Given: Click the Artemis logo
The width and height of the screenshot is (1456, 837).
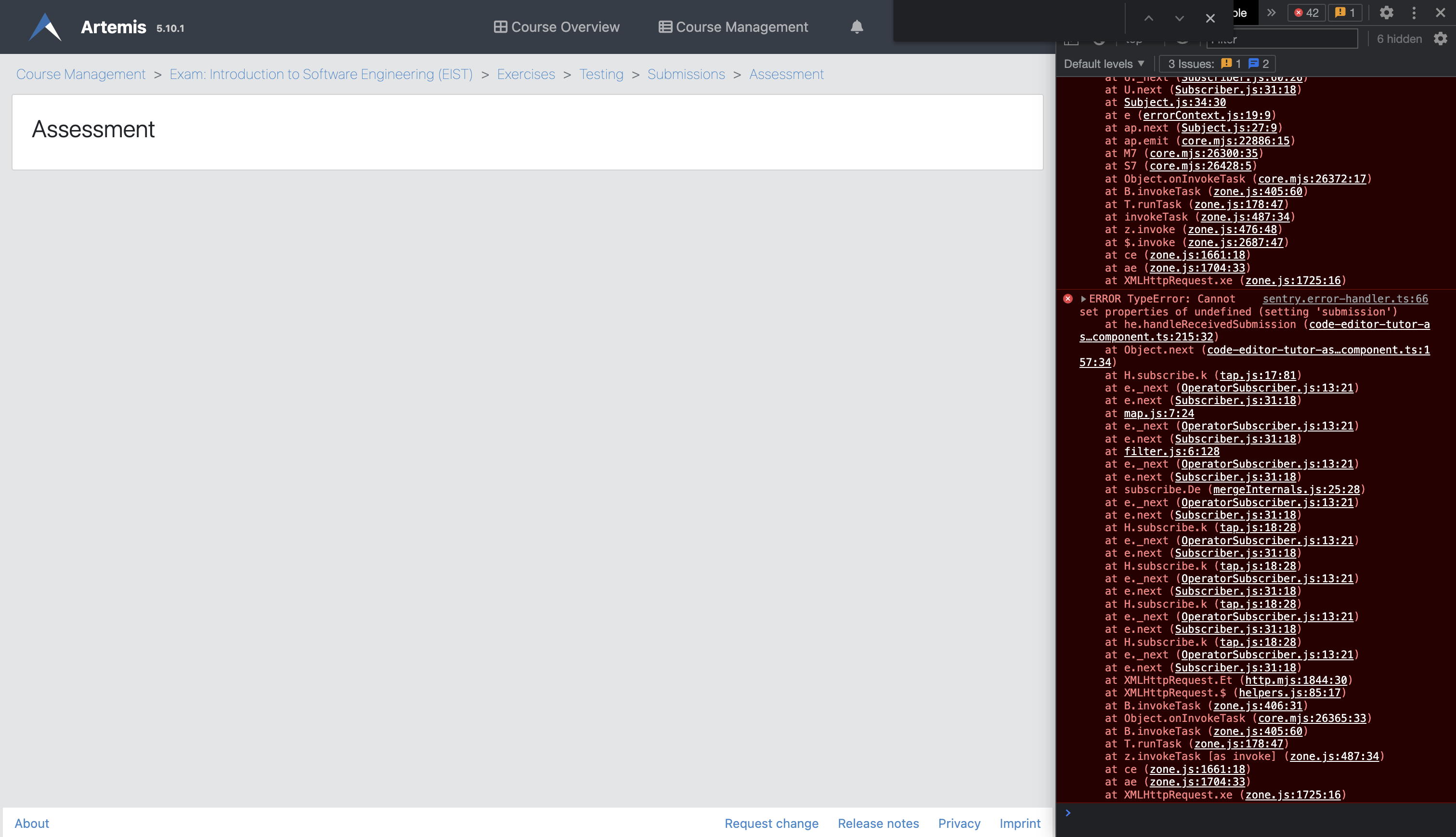Looking at the screenshot, I should 45,26.
